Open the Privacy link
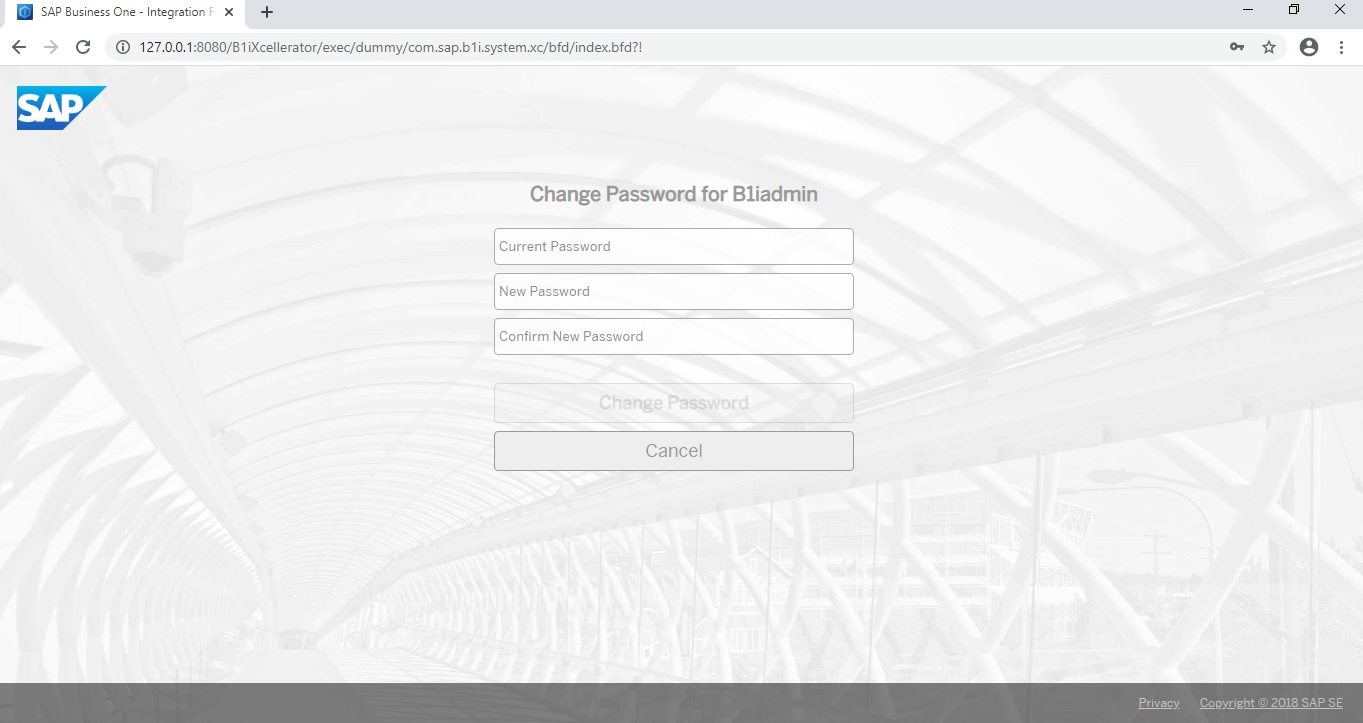Viewport: 1363px width, 723px height. [x=1159, y=703]
